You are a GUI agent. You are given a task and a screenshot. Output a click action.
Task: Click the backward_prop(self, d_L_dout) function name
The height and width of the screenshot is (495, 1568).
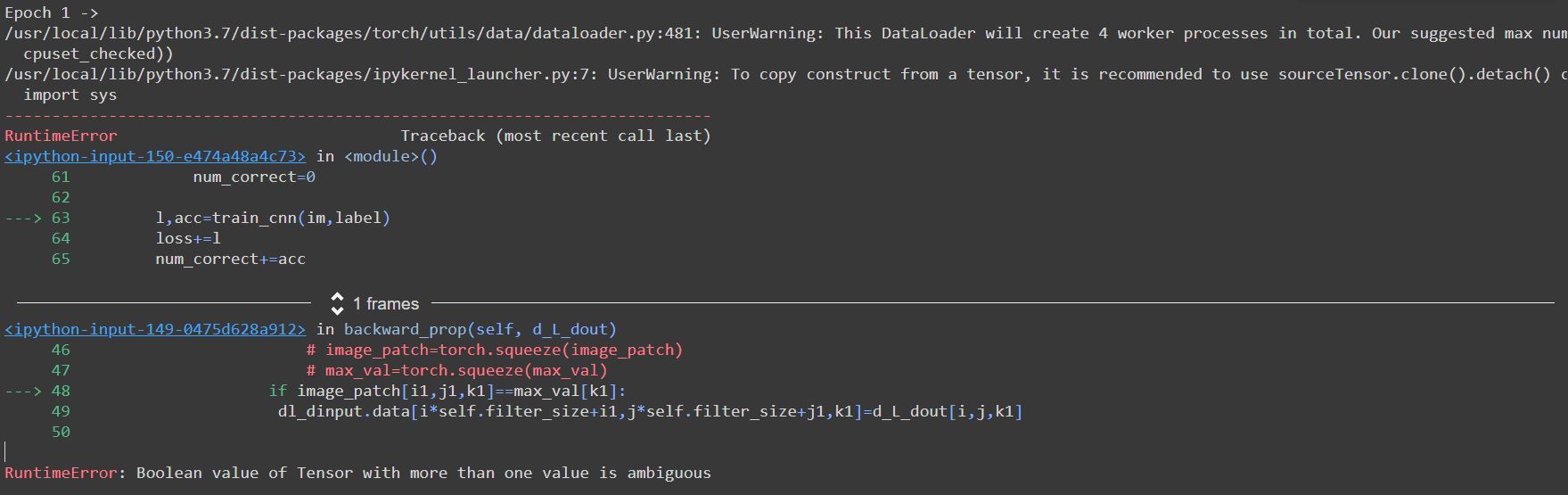(x=480, y=329)
